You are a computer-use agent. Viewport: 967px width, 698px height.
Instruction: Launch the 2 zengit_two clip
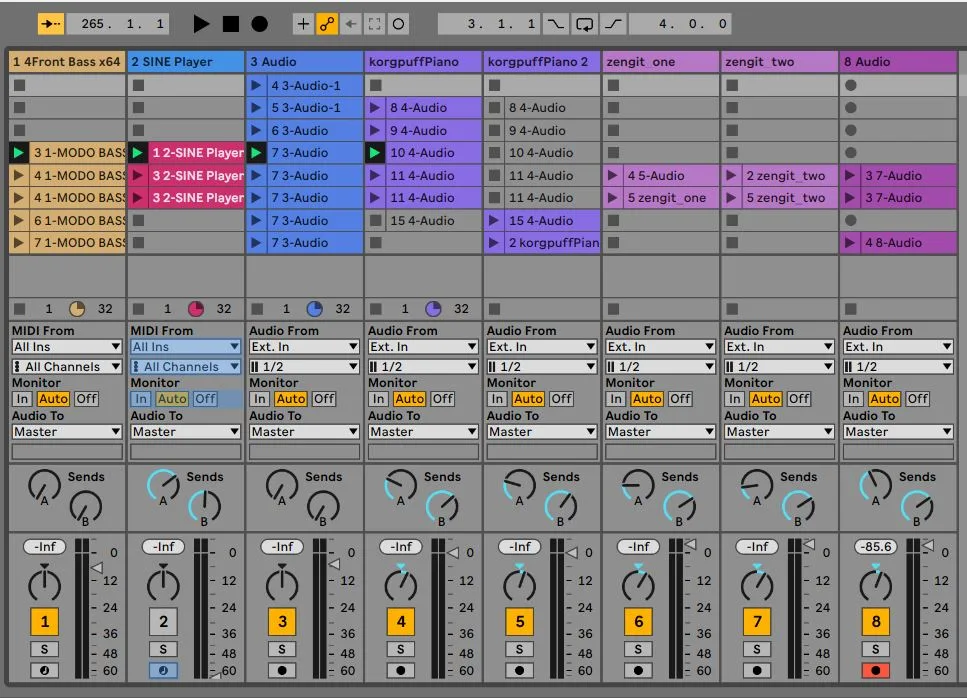731,176
